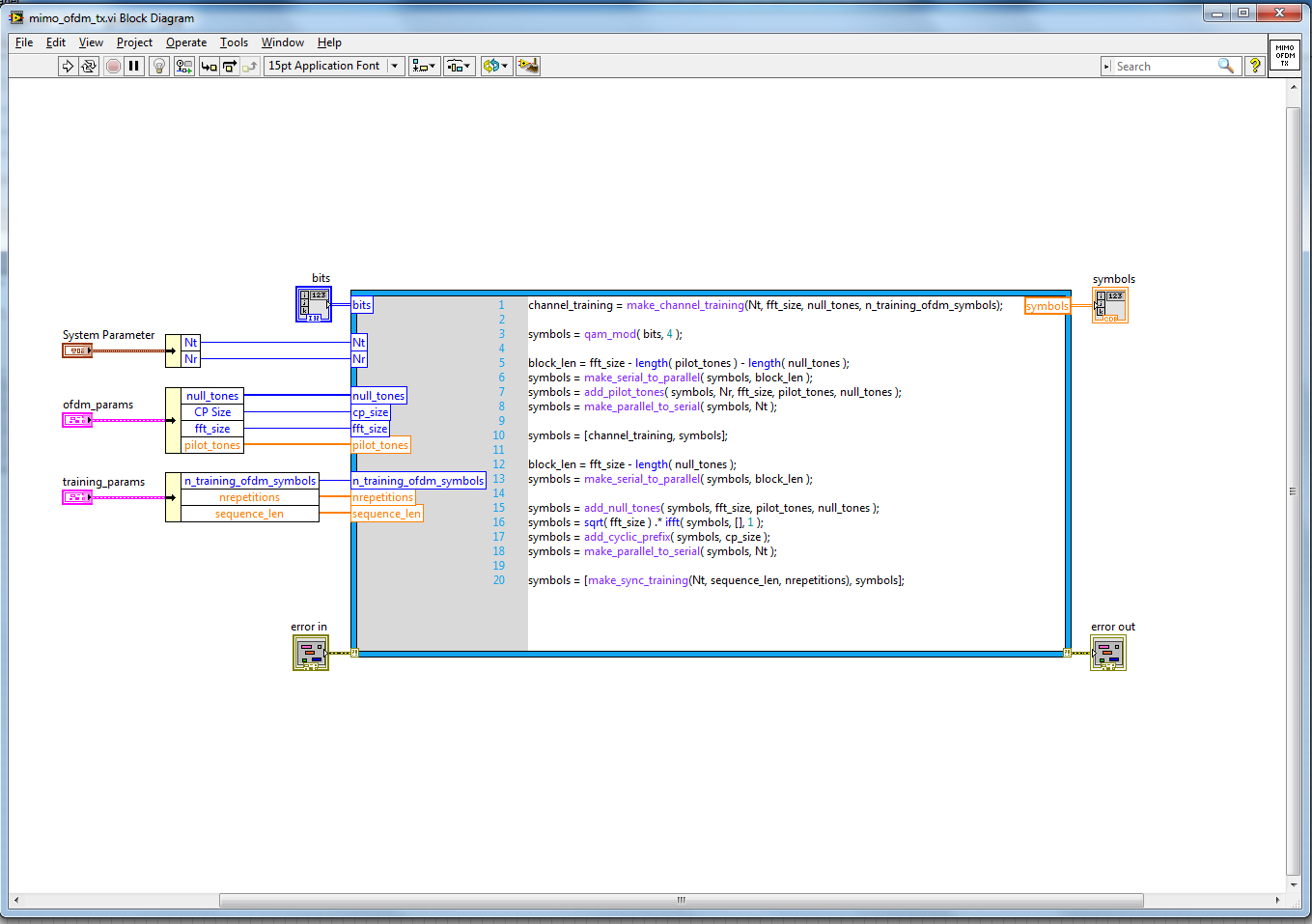Open the Align Objects dropdown
Viewport: 1312px width, 924px height.
click(424, 66)
